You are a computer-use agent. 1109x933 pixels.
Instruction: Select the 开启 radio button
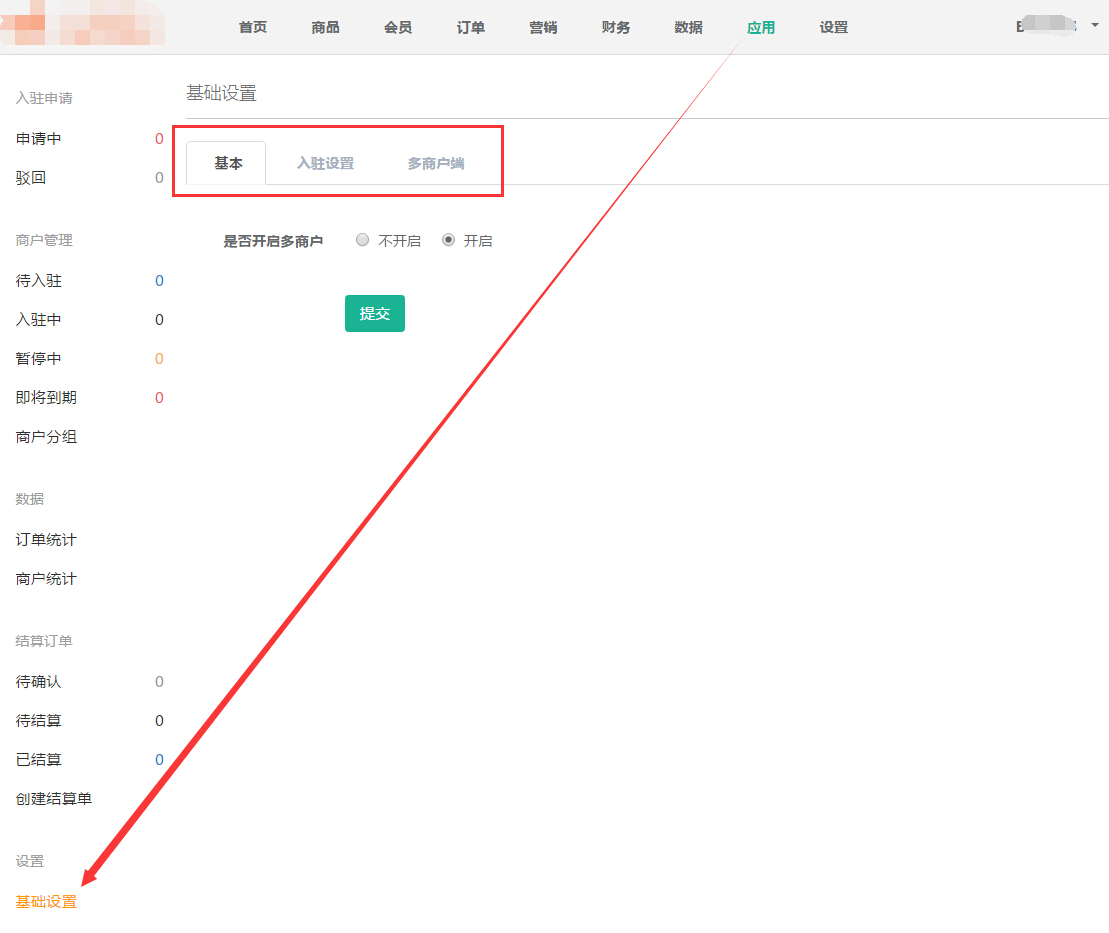coord(448,240)
